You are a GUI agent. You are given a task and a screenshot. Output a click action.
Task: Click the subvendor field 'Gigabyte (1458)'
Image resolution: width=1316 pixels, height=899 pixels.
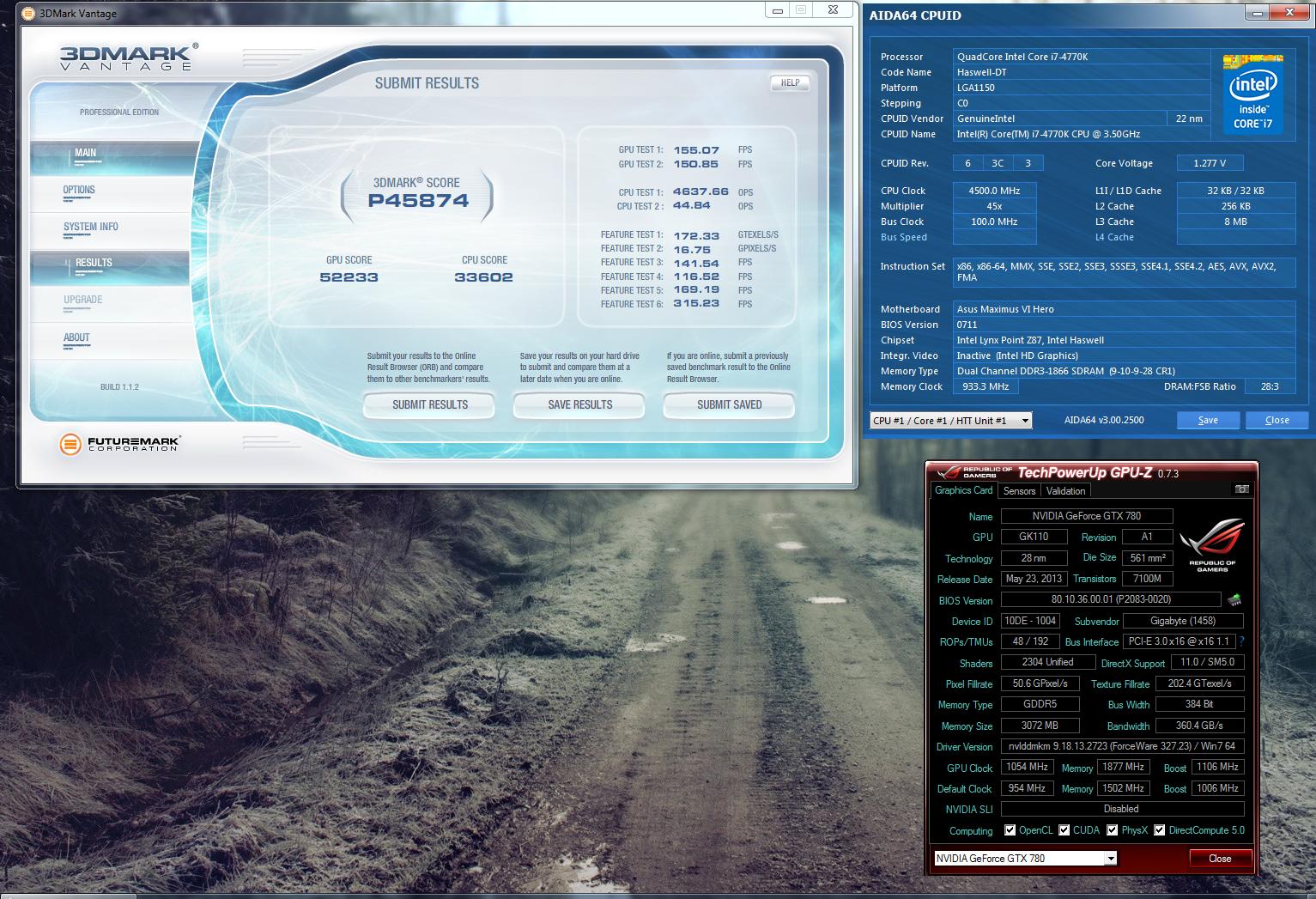(1182, 621)
